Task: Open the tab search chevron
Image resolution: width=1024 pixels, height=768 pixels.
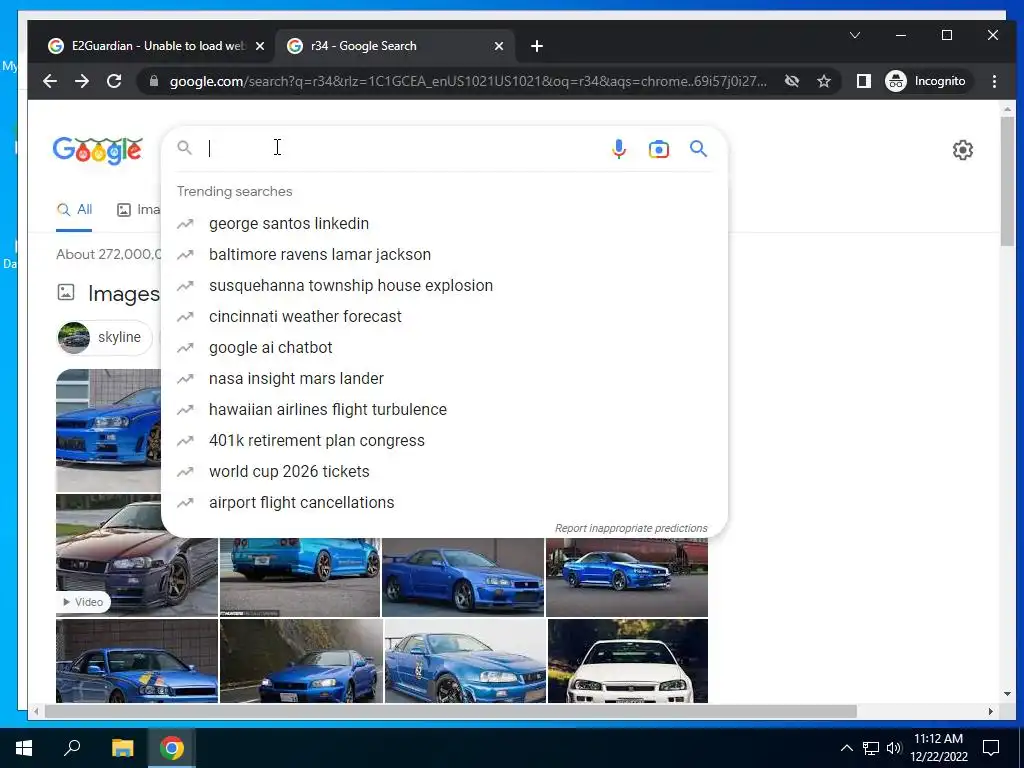Action: [x=854, y=35]
